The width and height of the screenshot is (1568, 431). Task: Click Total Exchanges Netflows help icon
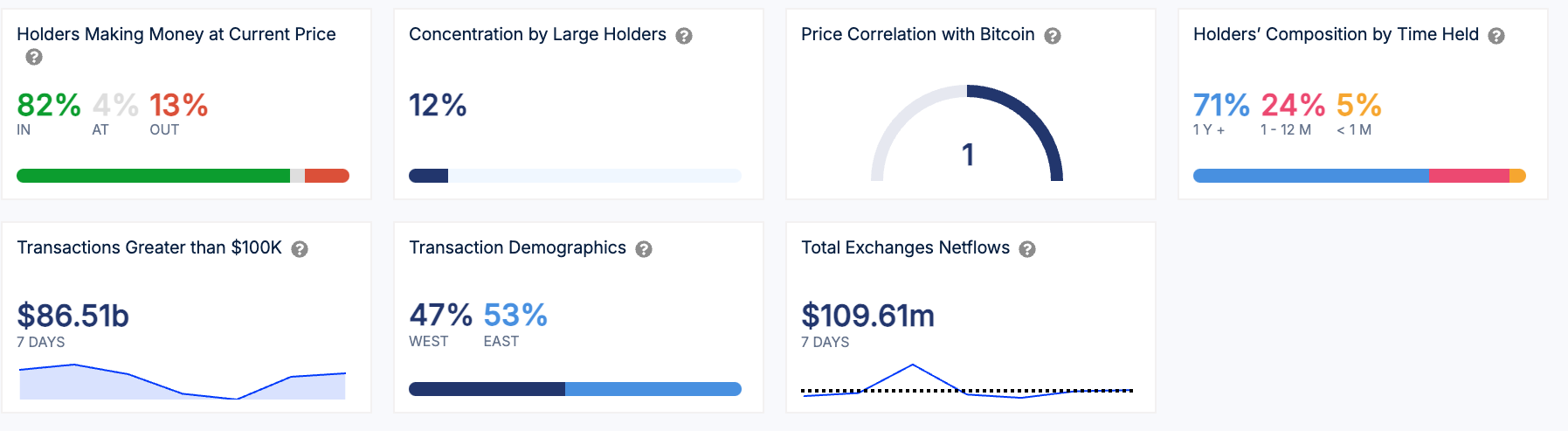point(1027,249)
